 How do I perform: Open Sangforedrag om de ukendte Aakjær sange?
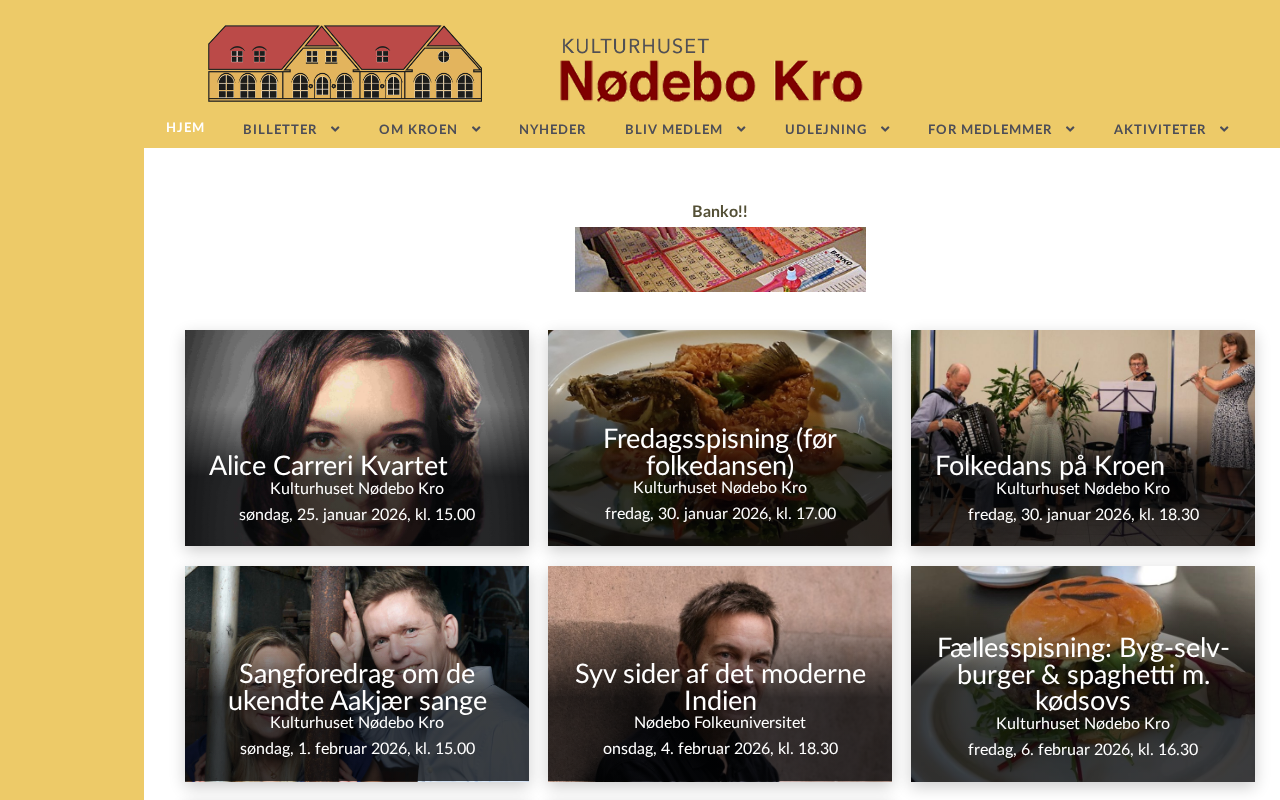[x=357, y=674]
